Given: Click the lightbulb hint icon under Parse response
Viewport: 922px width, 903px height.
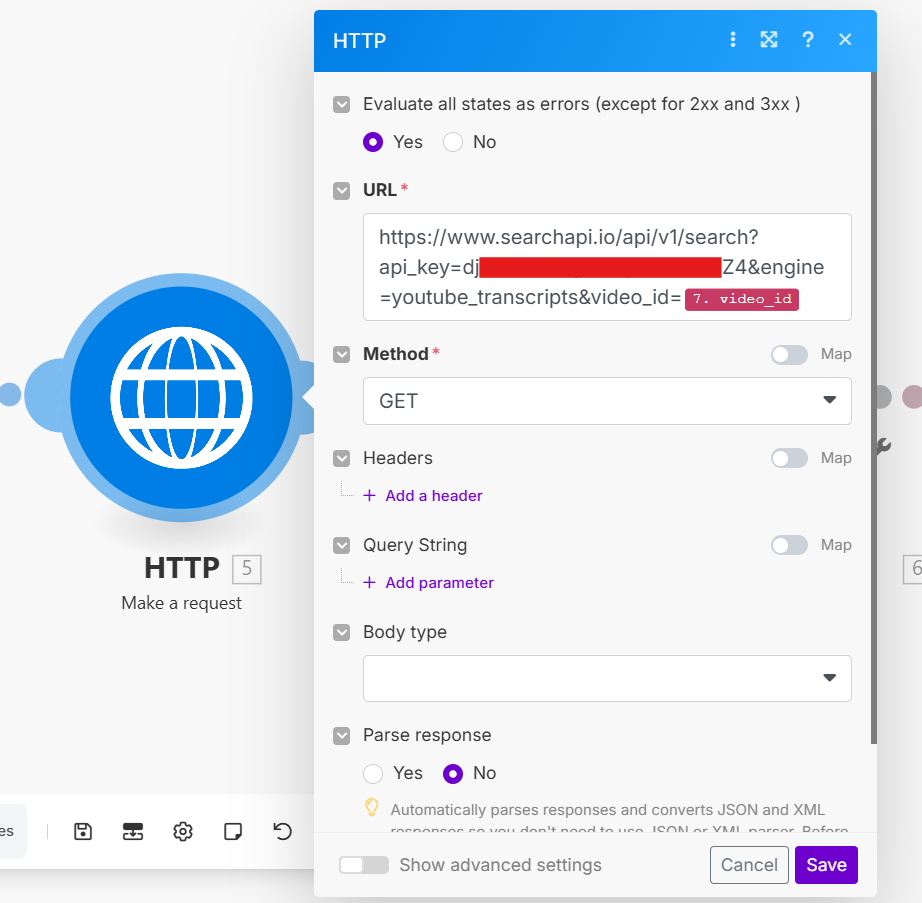Looking at the screenshot, I should [372, 808].
